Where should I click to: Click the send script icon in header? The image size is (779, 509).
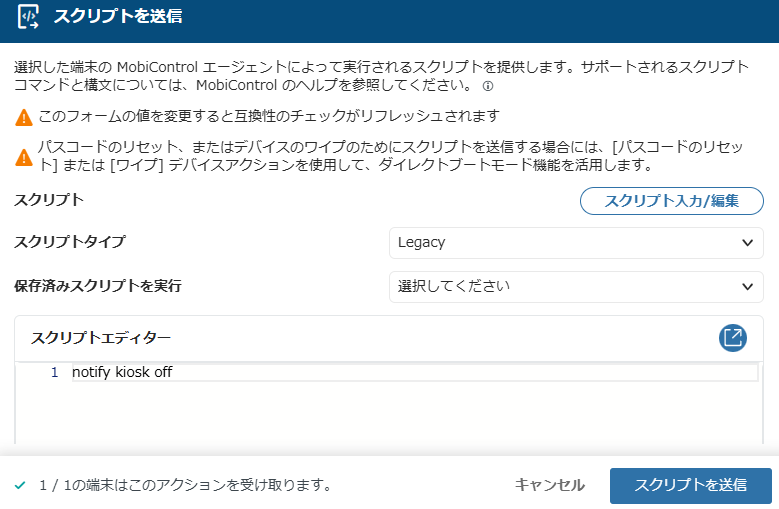click(28, 17)
